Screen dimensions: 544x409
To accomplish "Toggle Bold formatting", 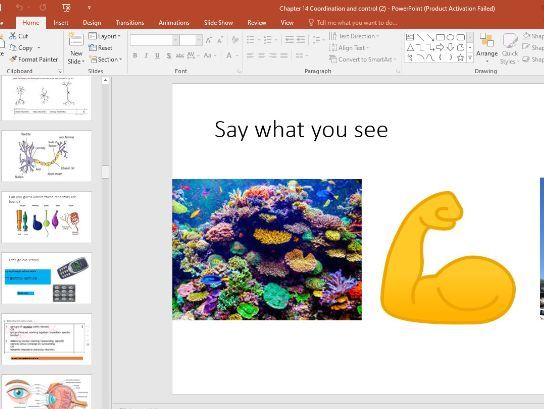I will point(135,56).
